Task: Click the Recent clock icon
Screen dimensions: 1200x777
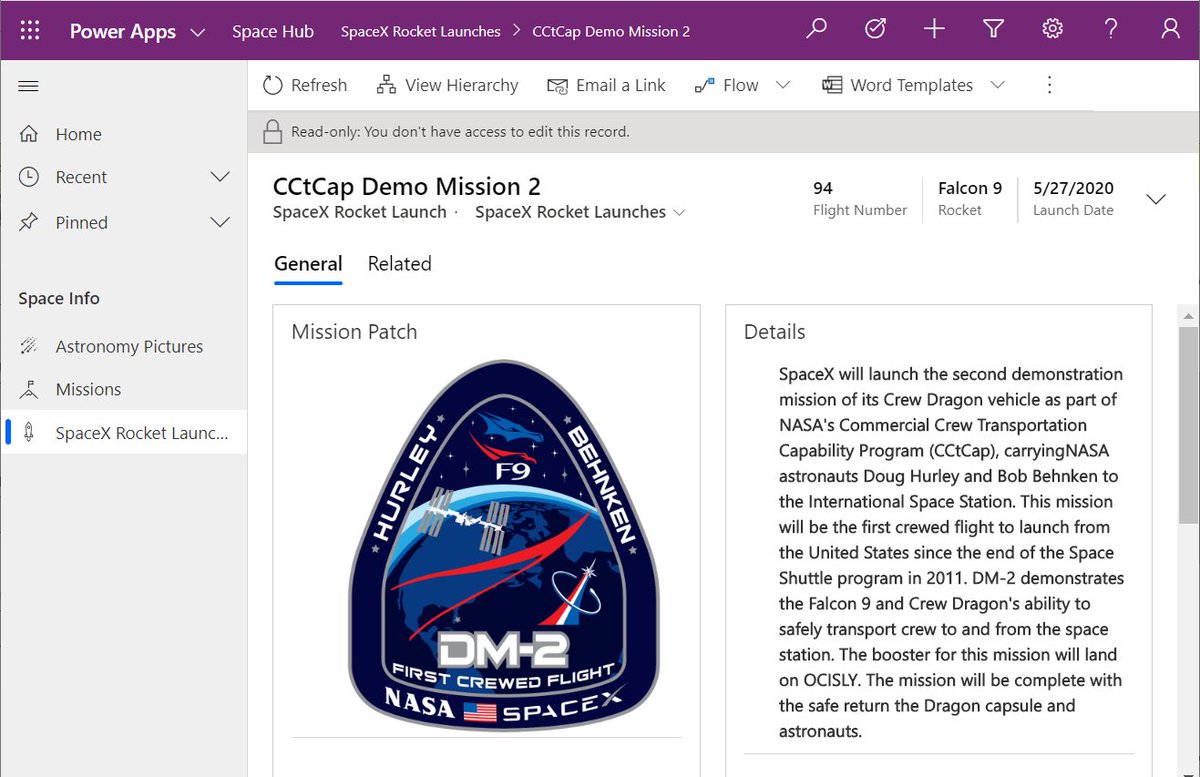Action: [x=29, y=177]
